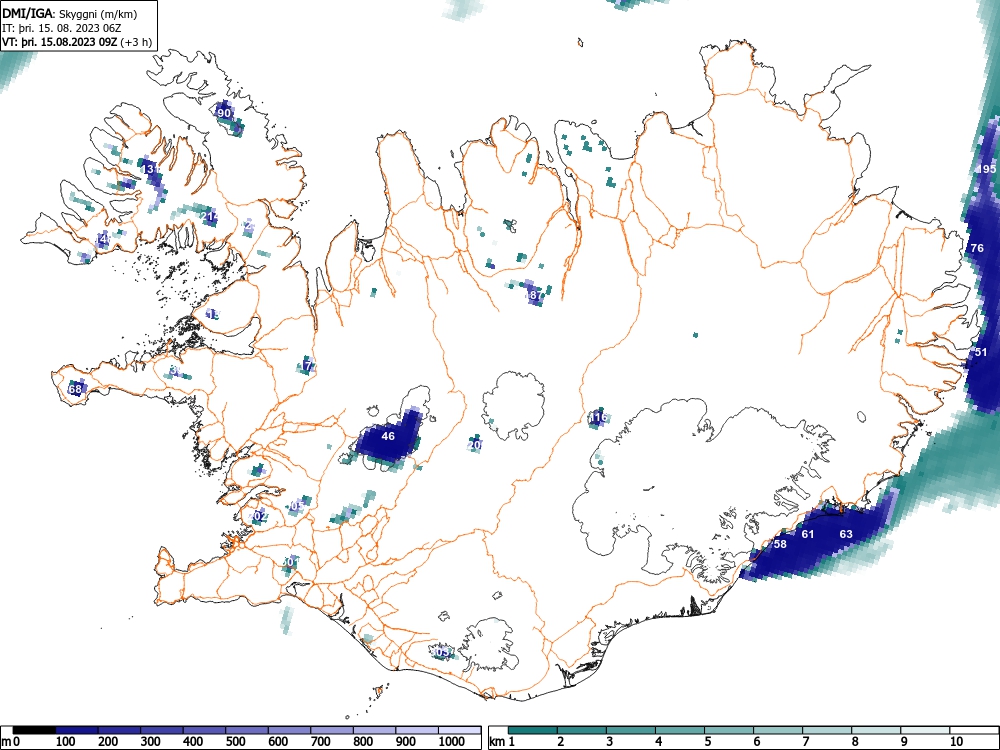Image resolution: width=1000 pixels, height=750 pixels.
Task: Select the value 63 on southeast coast
Action: 846,534
